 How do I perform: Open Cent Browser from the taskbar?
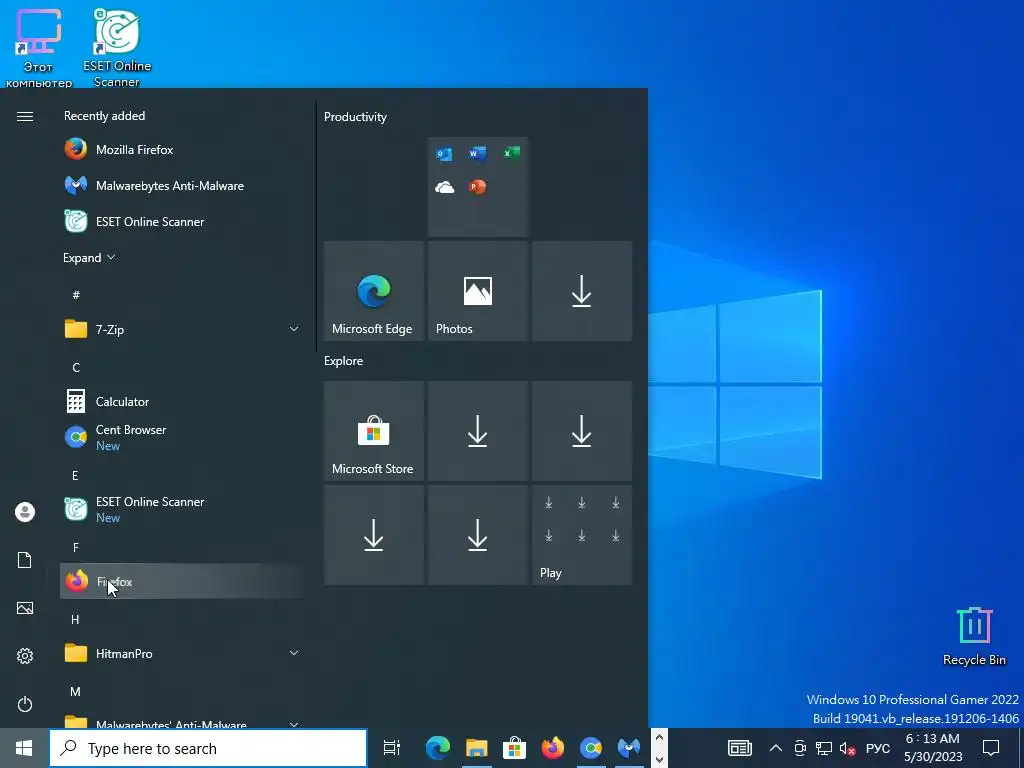(591, 748)
